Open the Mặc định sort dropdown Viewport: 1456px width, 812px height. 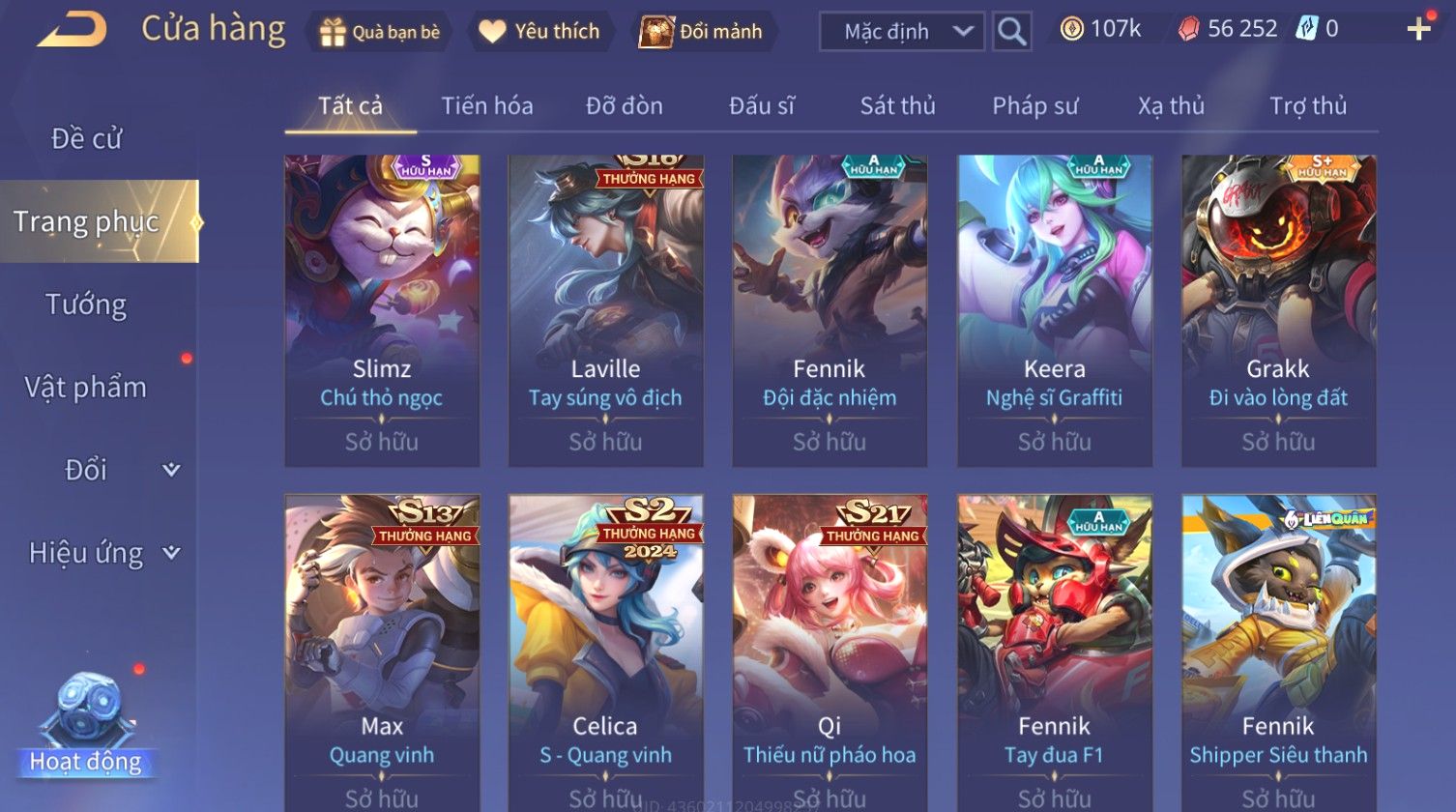tap(902, 32)
